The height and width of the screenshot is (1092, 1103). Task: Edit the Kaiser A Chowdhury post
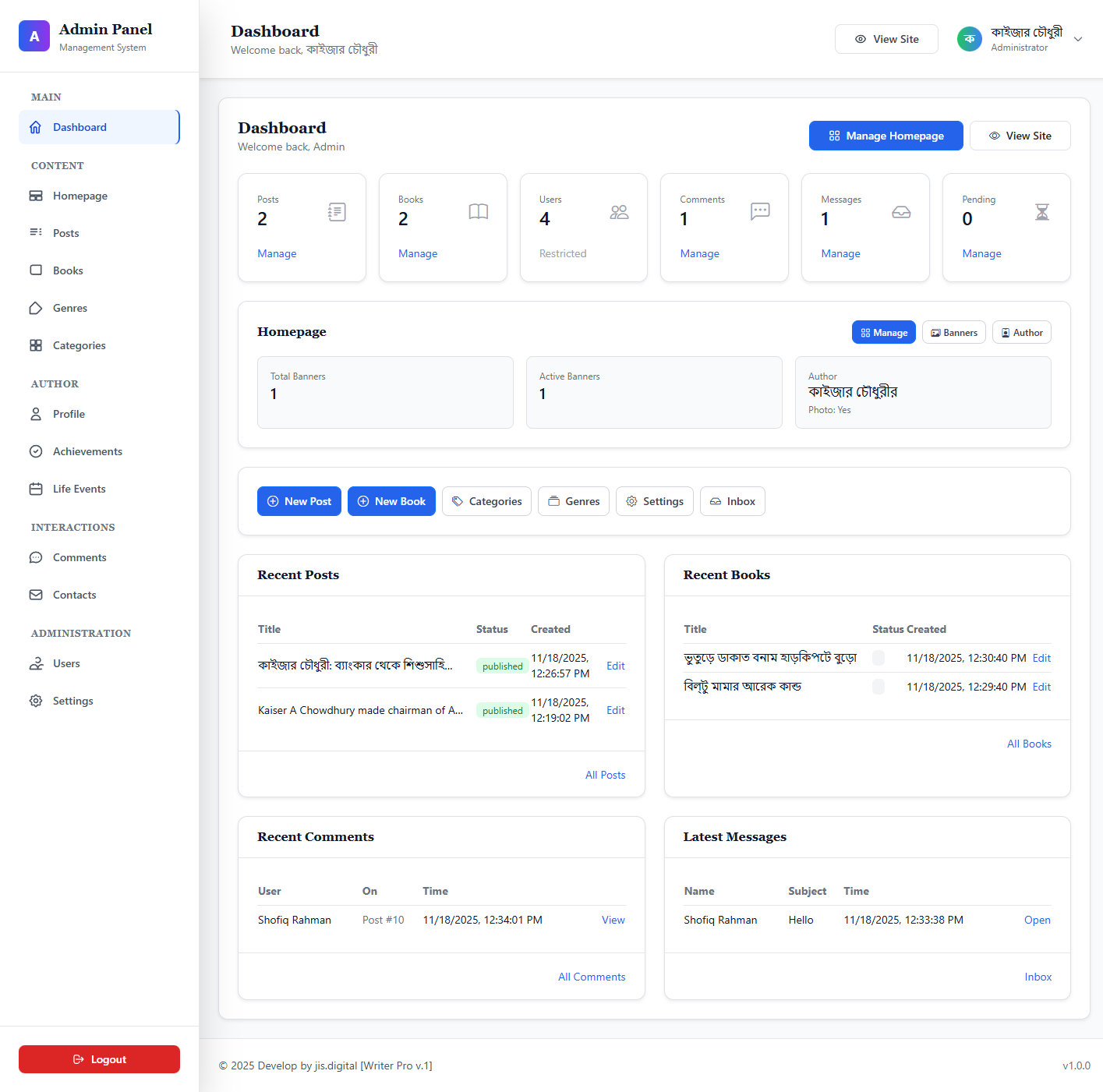(x=615, y=710)
